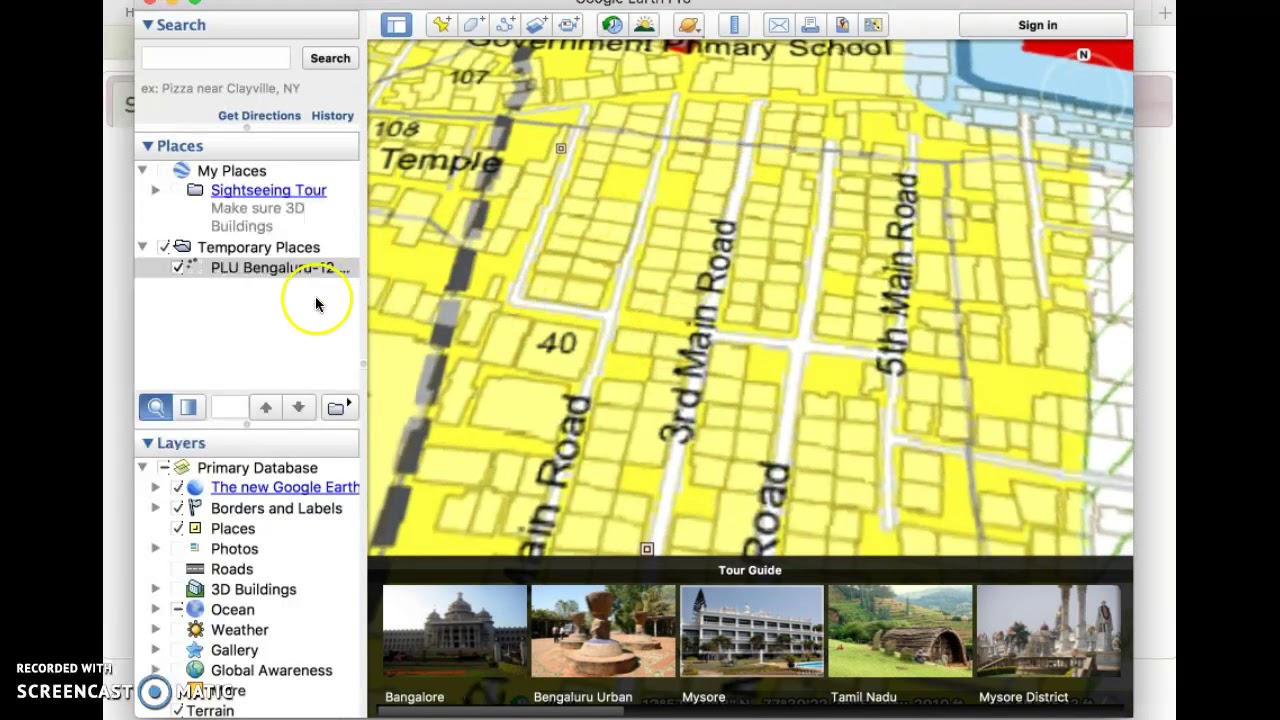Uncheck the Temporary Places checkbox
This screenshot has width=1280, height=720.
point(164,247)
